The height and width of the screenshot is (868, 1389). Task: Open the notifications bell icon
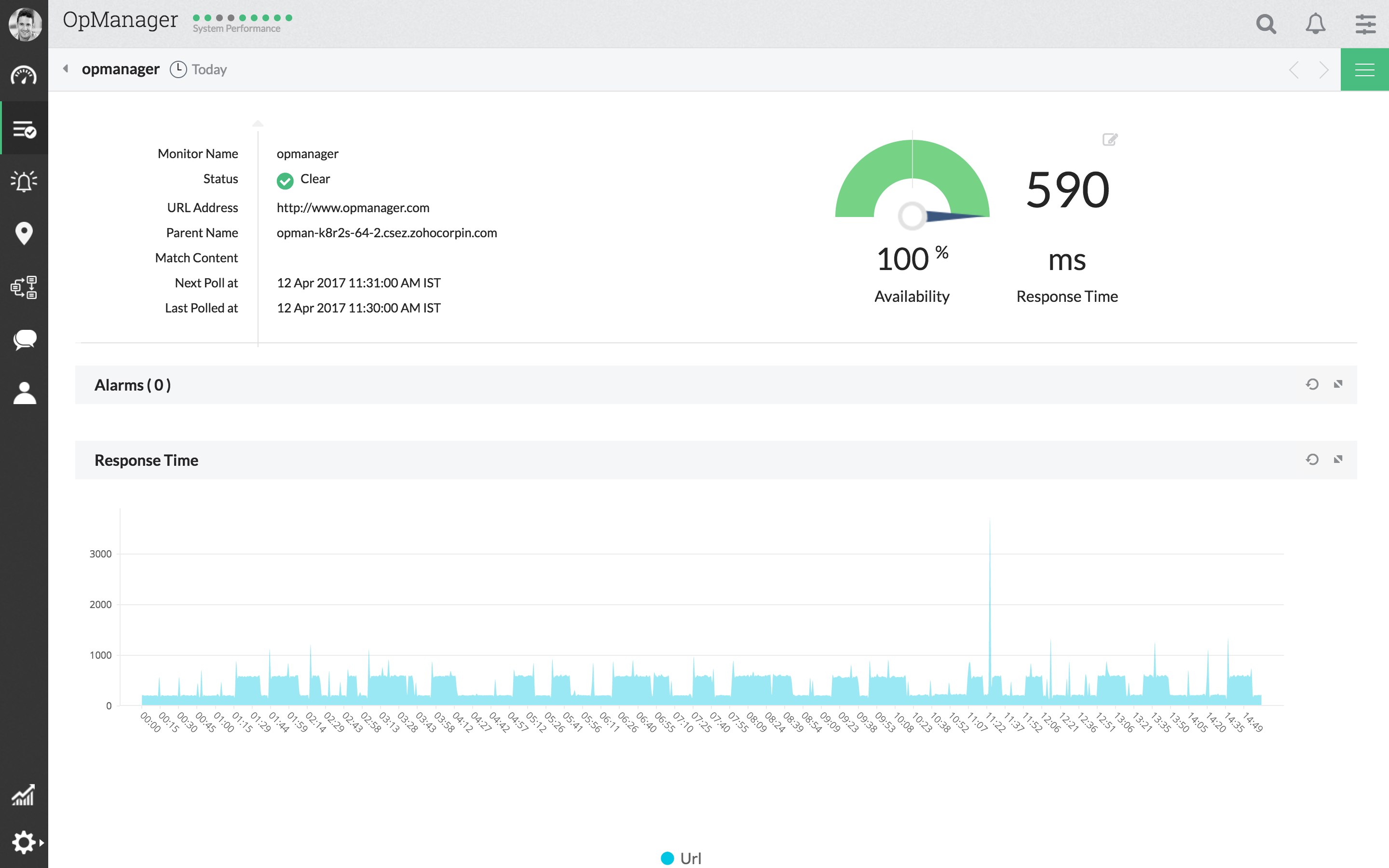[x=1316, y=24]
